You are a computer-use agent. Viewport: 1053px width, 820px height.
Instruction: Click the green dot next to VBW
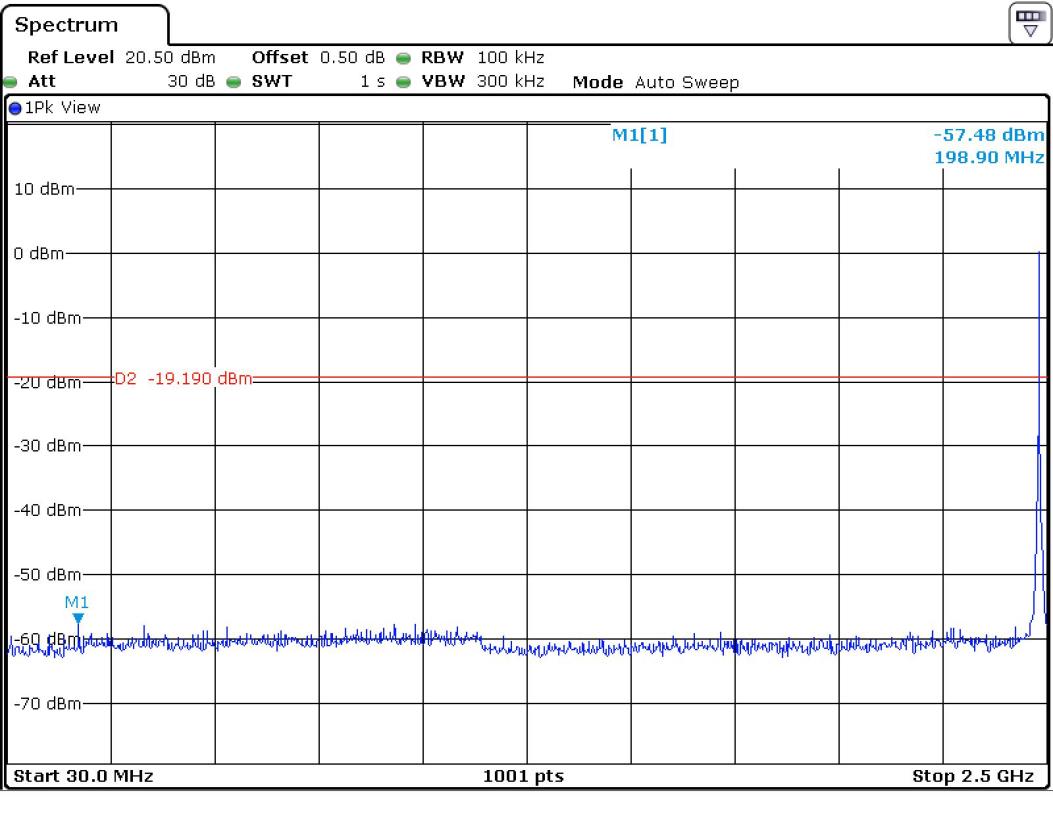(x=403, y=83)
